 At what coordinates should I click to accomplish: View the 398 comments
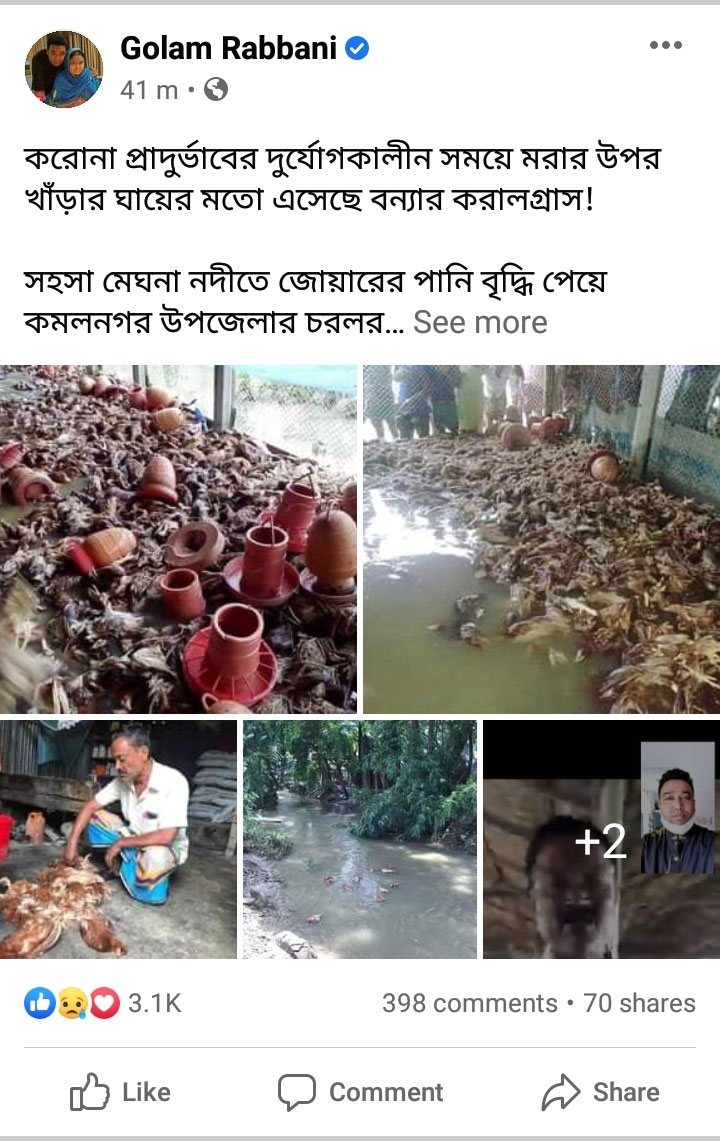click(470, 1003)
